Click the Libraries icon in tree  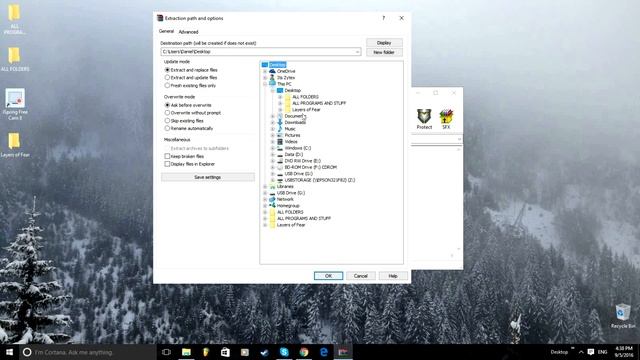pos(272,187)
